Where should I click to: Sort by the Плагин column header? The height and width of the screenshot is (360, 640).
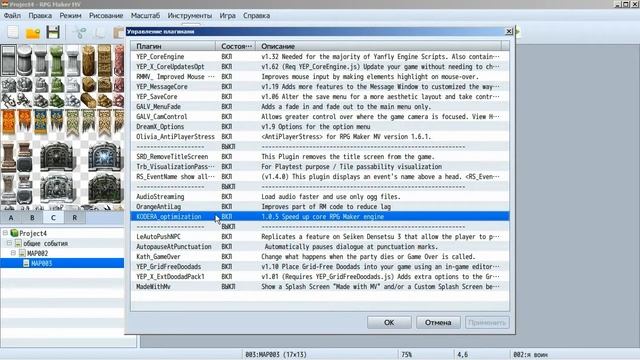pyautogui.click(x=173, y=46)
